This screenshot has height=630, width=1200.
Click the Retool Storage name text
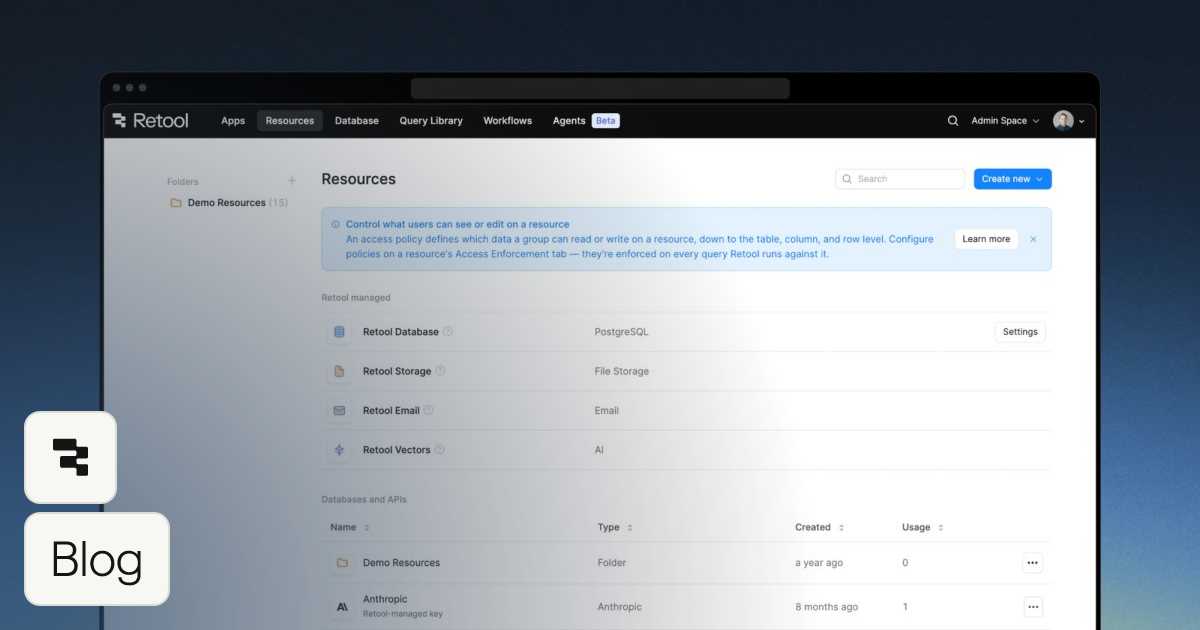[x=397, y=371]
